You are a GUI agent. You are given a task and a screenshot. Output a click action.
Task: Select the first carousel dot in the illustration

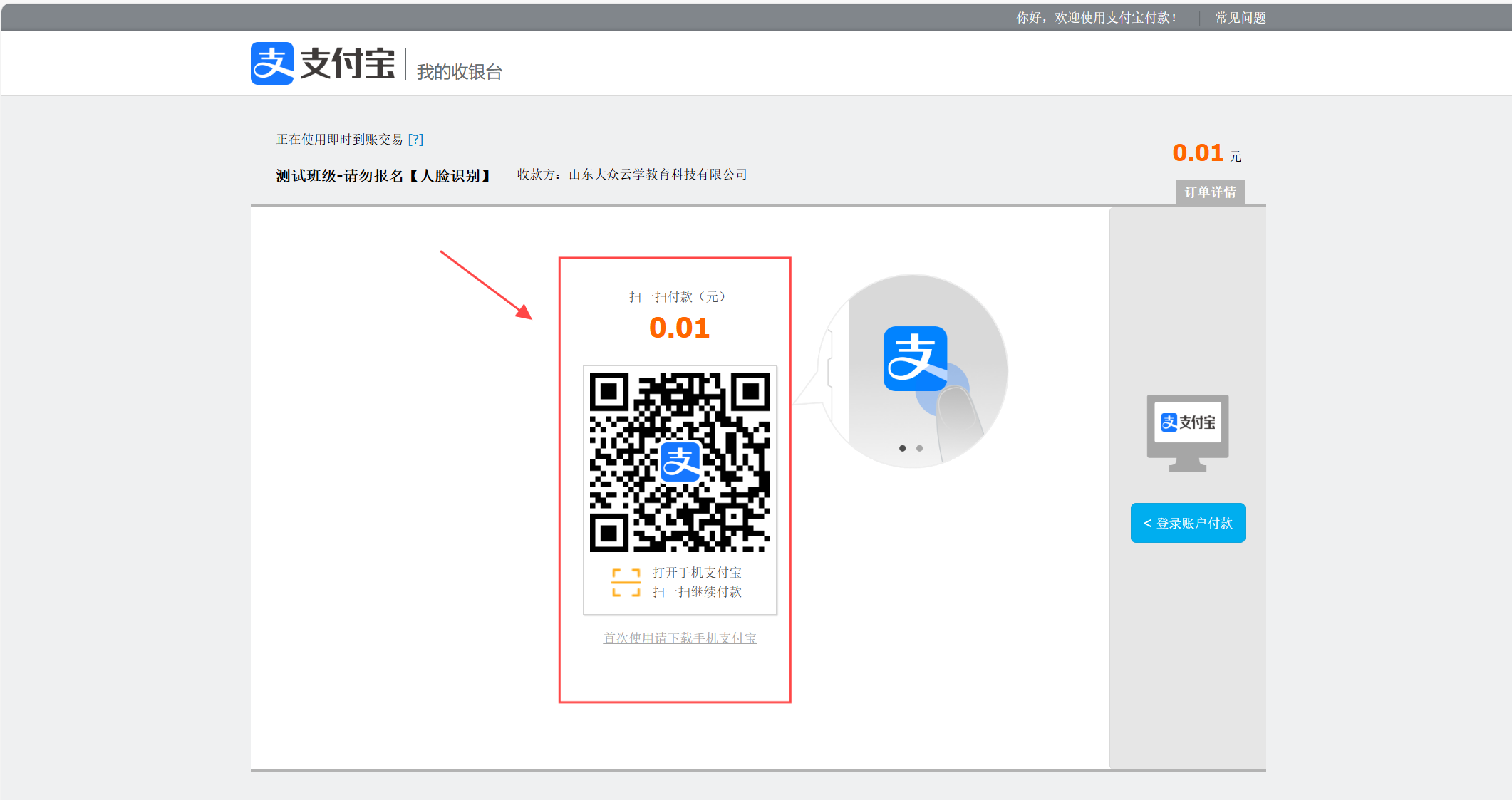[902, 448]
